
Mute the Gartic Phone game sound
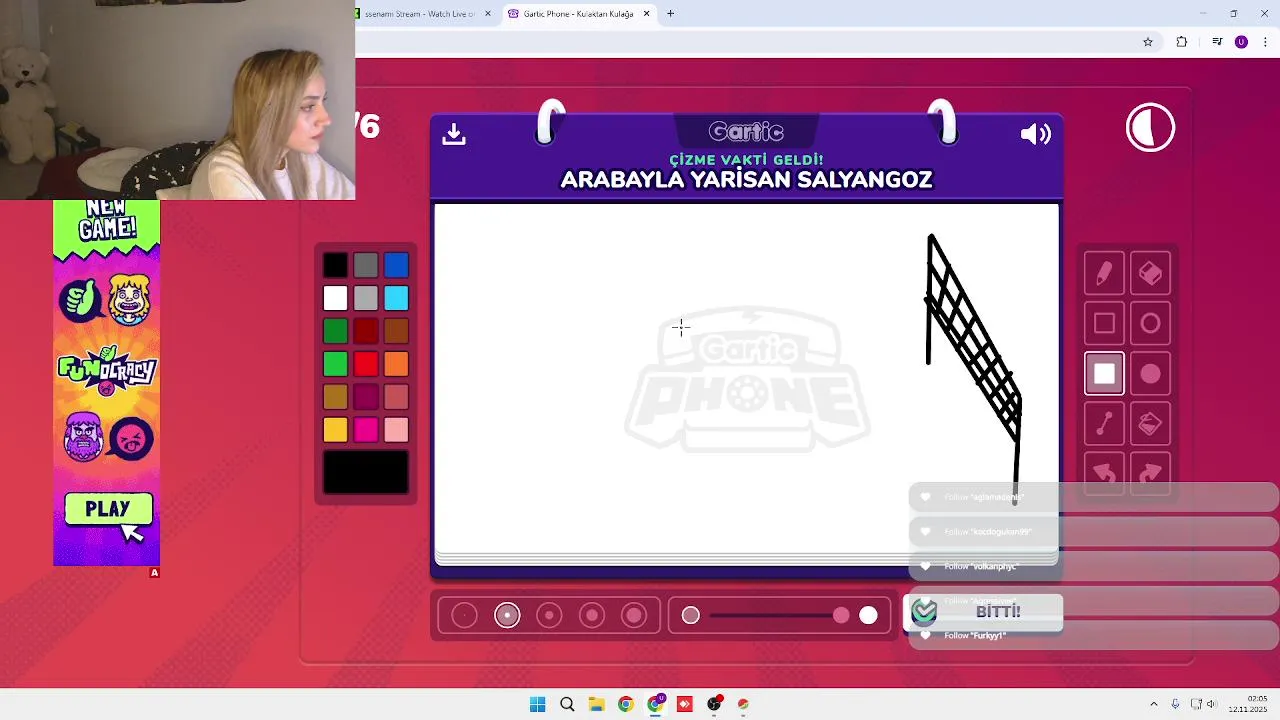[x=1035, y=134]
